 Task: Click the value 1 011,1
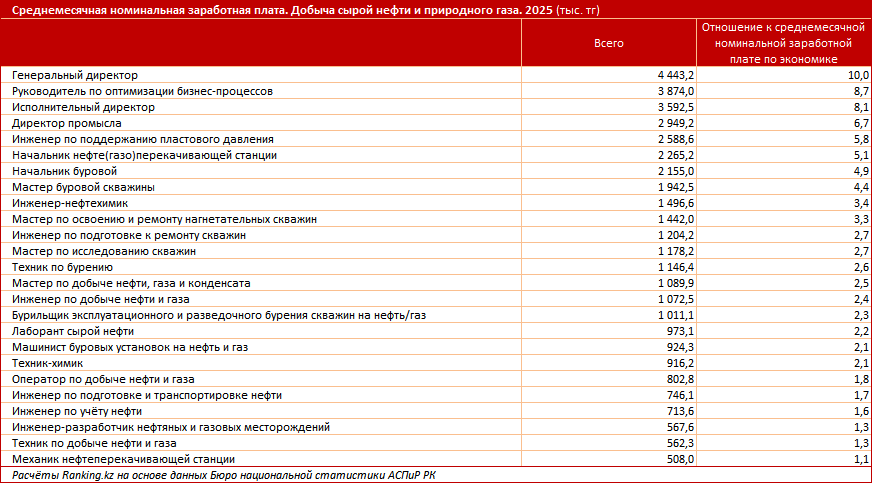click(x=676, y=315)
